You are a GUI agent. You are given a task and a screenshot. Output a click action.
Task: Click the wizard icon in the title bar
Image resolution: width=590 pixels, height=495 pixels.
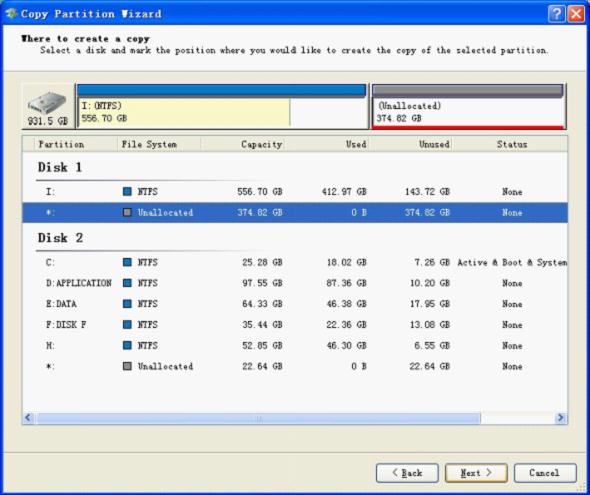(x=11, y=14)
